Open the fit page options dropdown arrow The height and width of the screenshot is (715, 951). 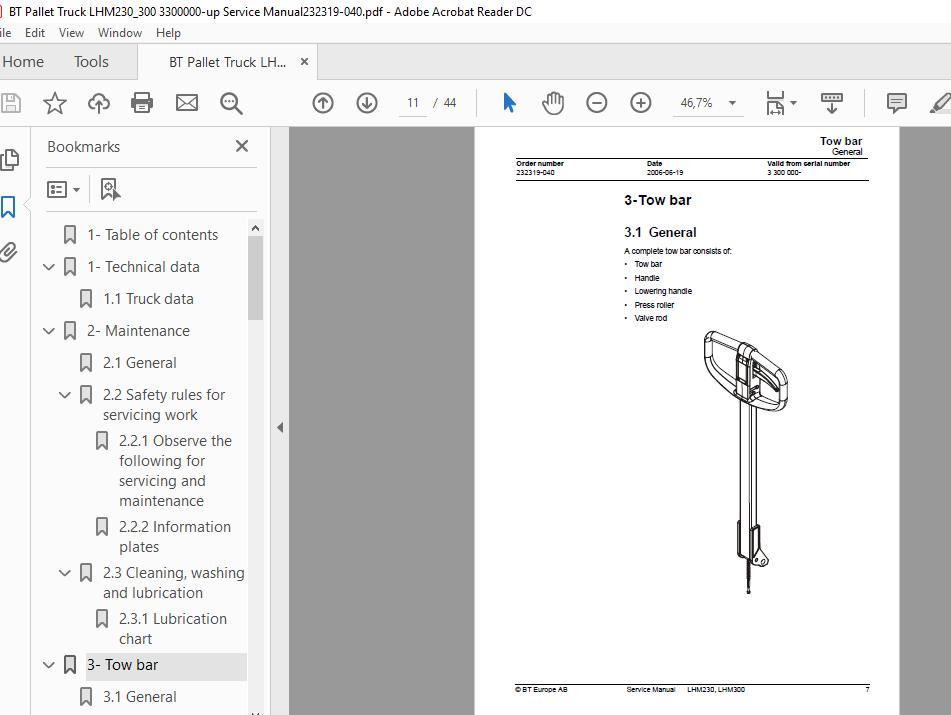point(793,103)
